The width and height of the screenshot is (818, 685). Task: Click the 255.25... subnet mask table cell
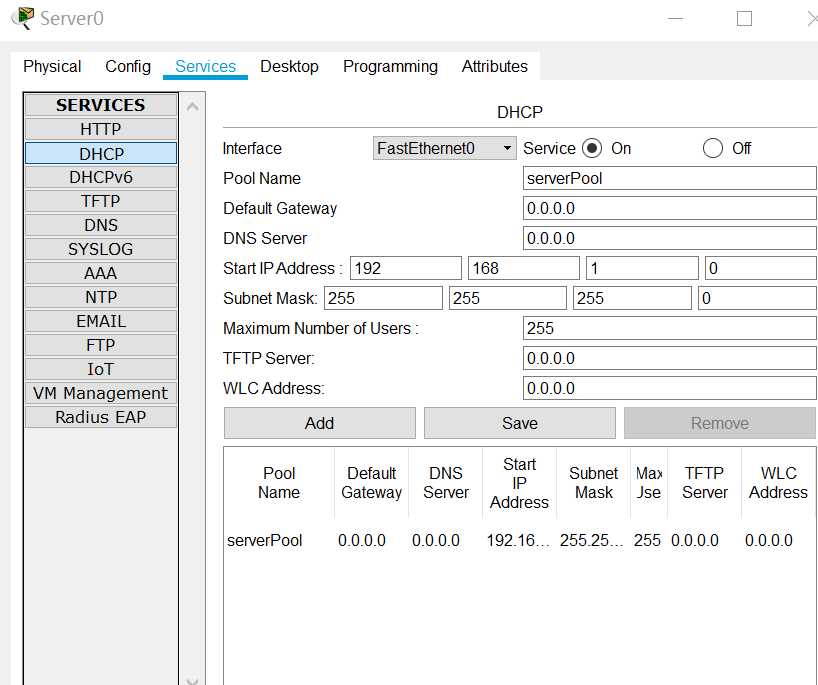[592, 540]
